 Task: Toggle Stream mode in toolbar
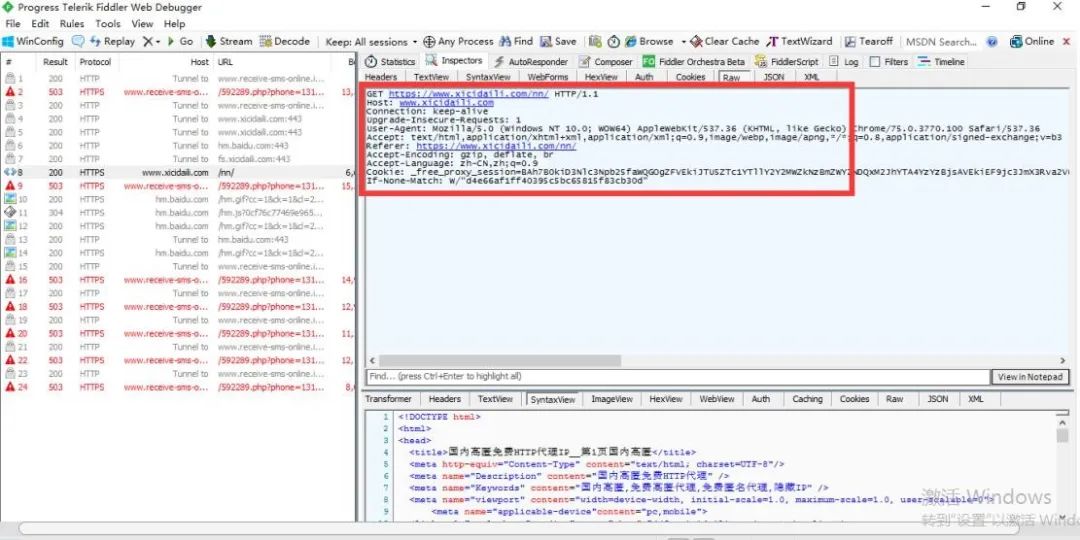pos(228,41)
